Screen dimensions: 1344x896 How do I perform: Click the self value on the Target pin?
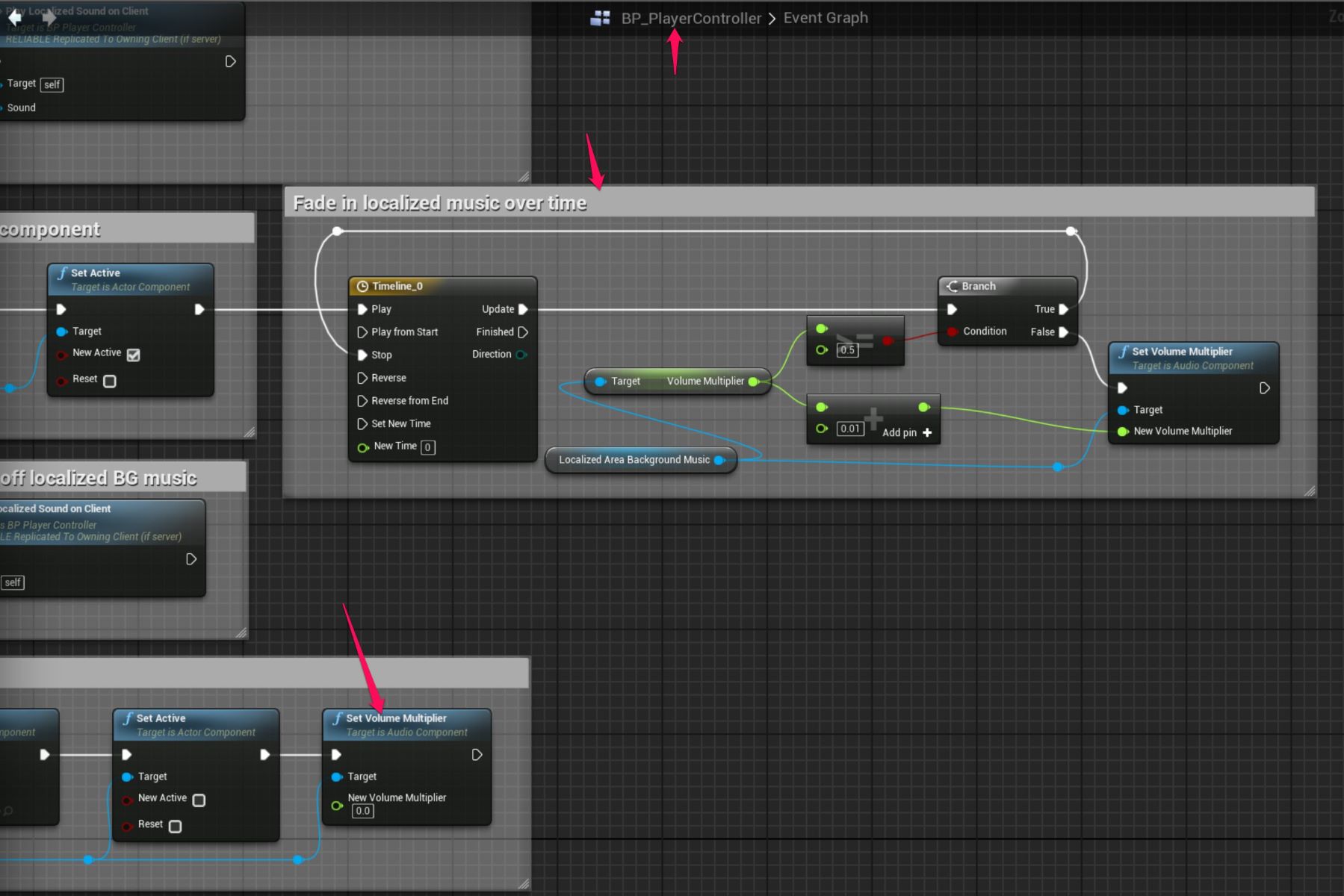click(52, 84)
